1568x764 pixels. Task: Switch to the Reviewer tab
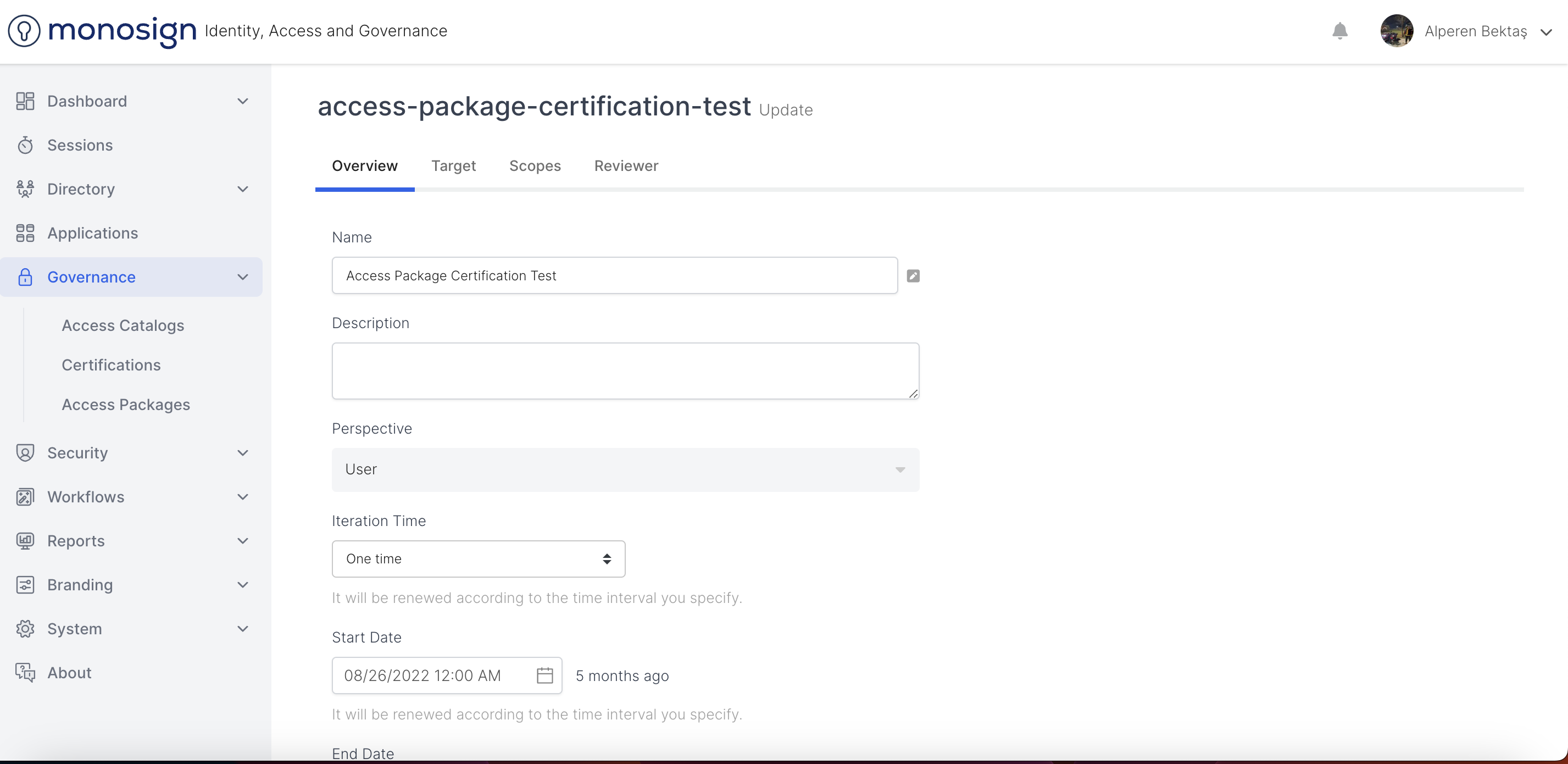click(626, 165)
